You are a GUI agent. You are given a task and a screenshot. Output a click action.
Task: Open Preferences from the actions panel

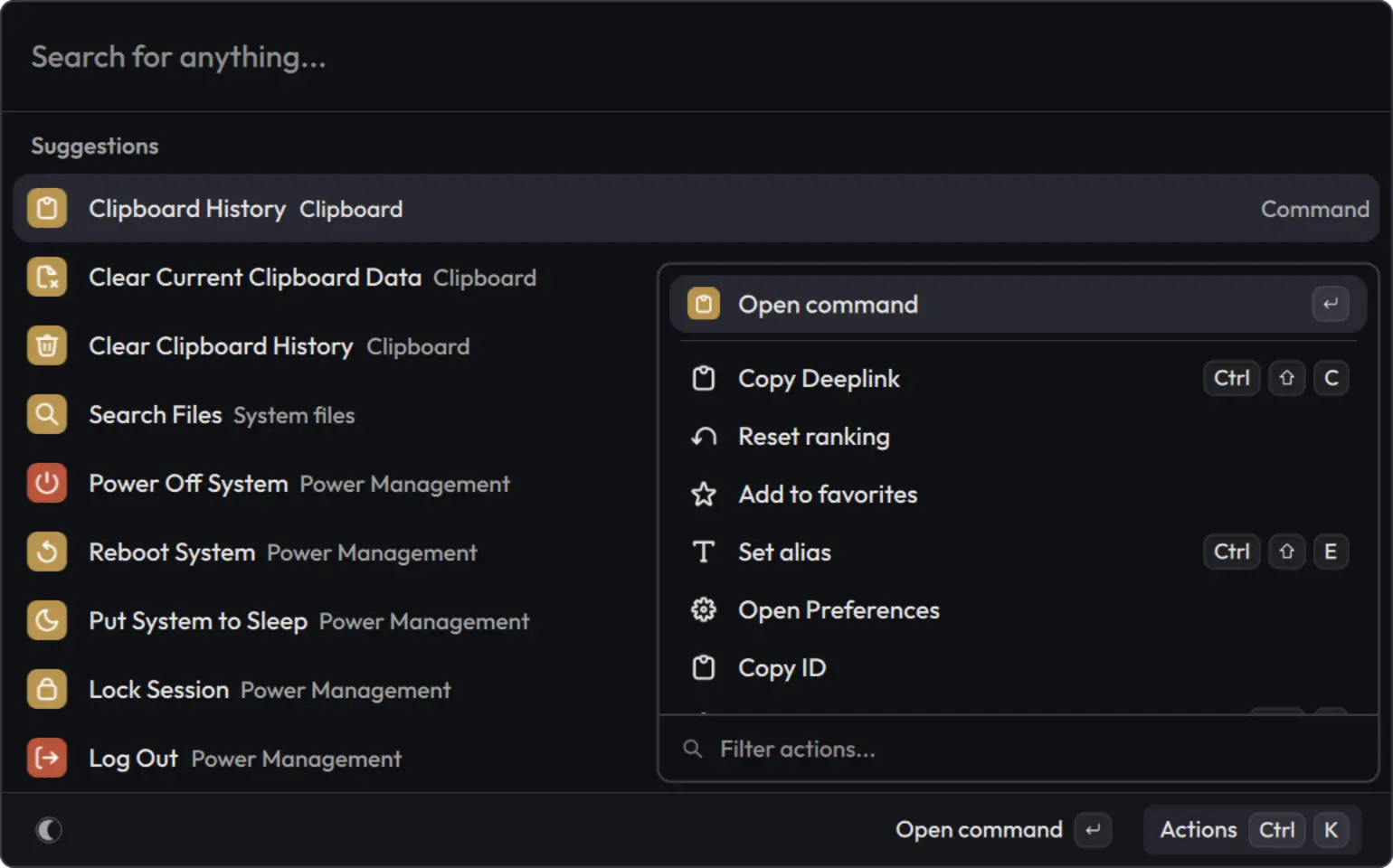[1018, 610]
